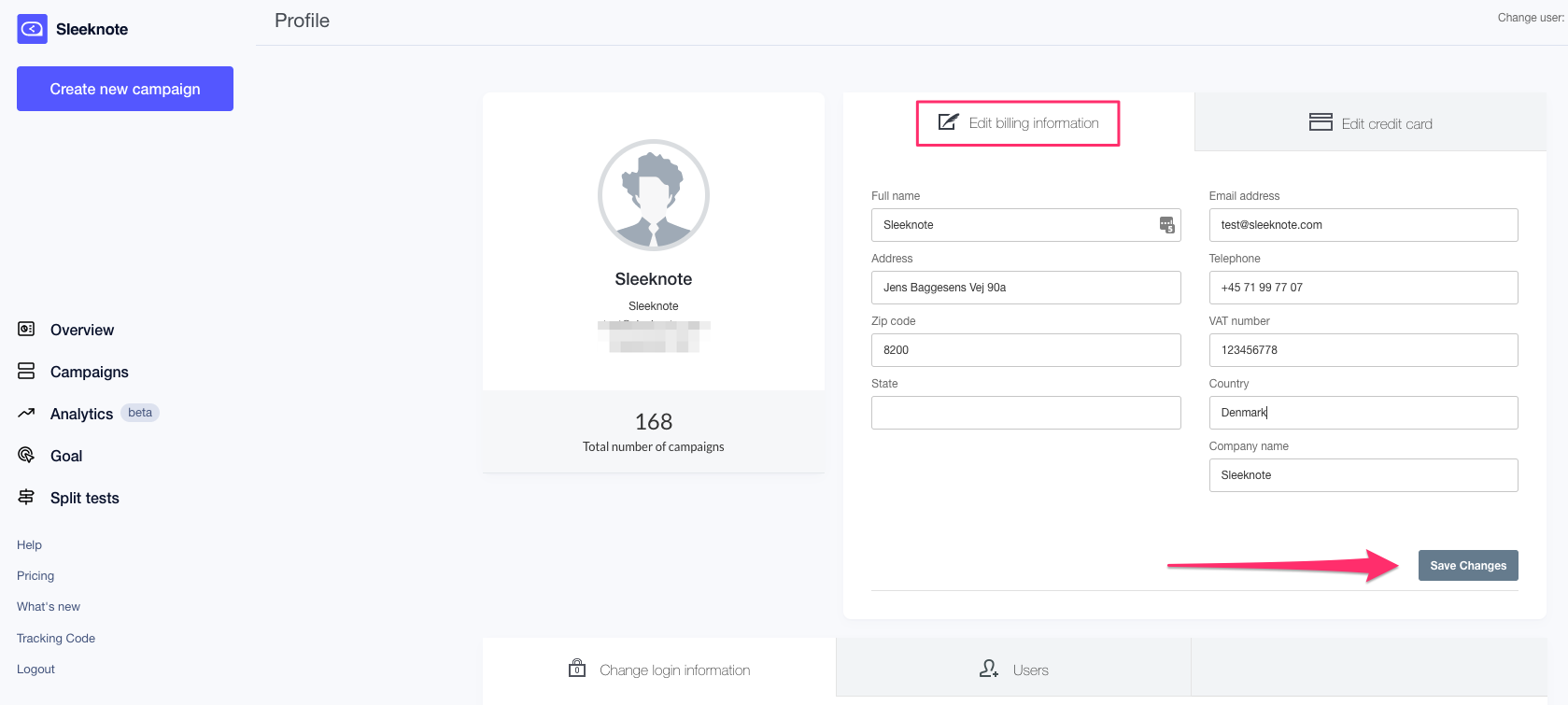This screenshot has height=705, width=1568.
Task: Click the Split tests signpost icon
Action: tap(26, 497)
